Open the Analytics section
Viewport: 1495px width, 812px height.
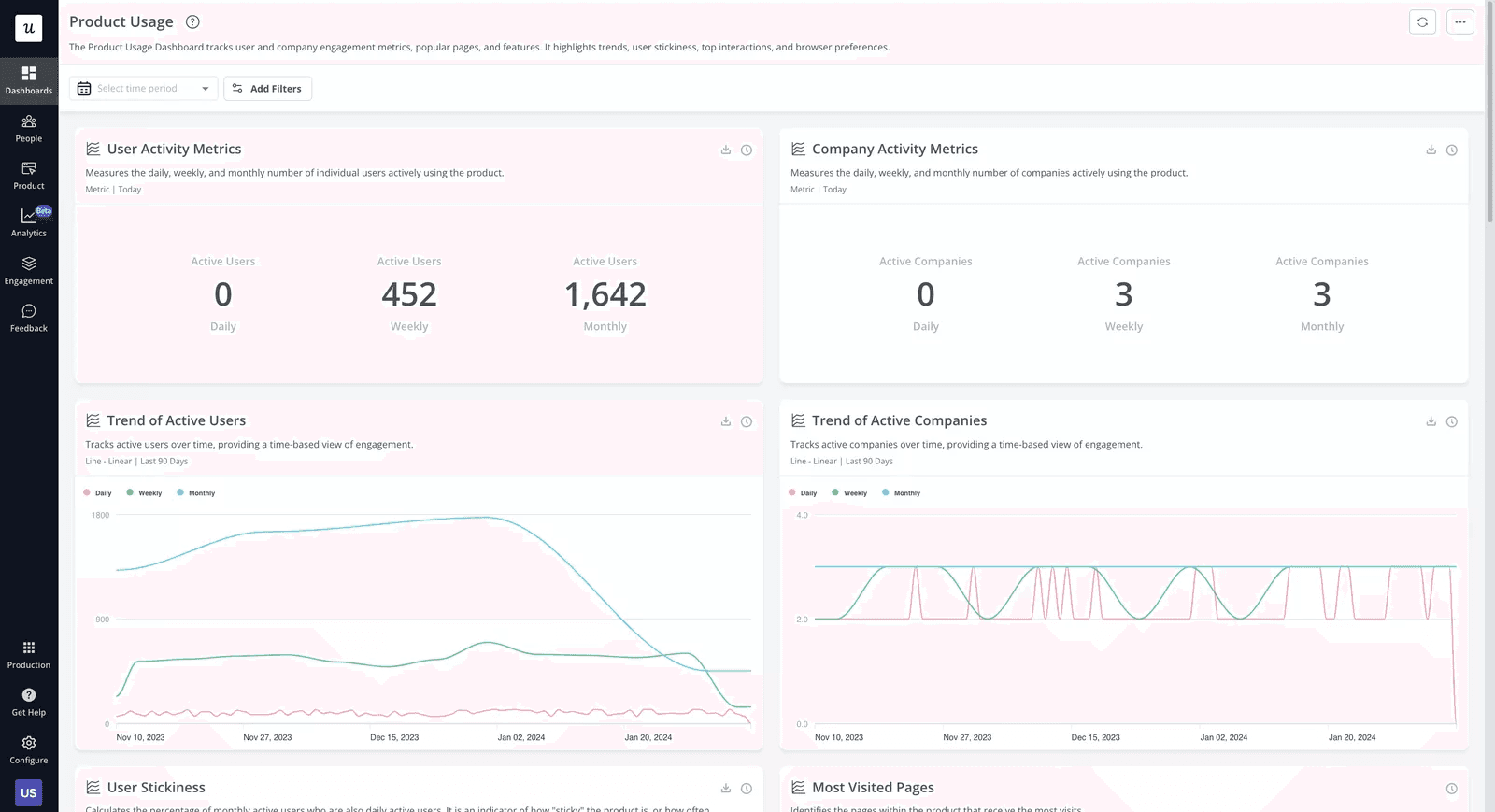pos(29,223)
